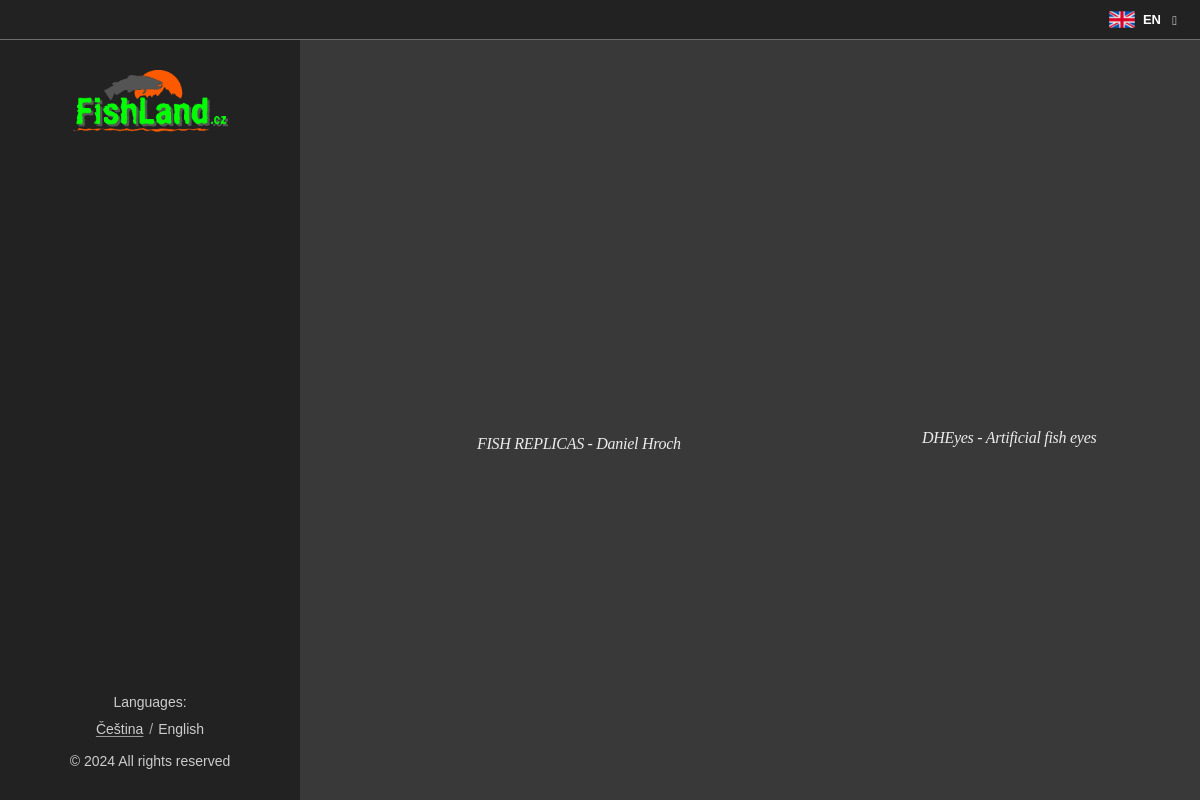Click the 2024 All rights reserved text
The height and width of the screenshot is (800, 1200).
(x=157, y=761)
